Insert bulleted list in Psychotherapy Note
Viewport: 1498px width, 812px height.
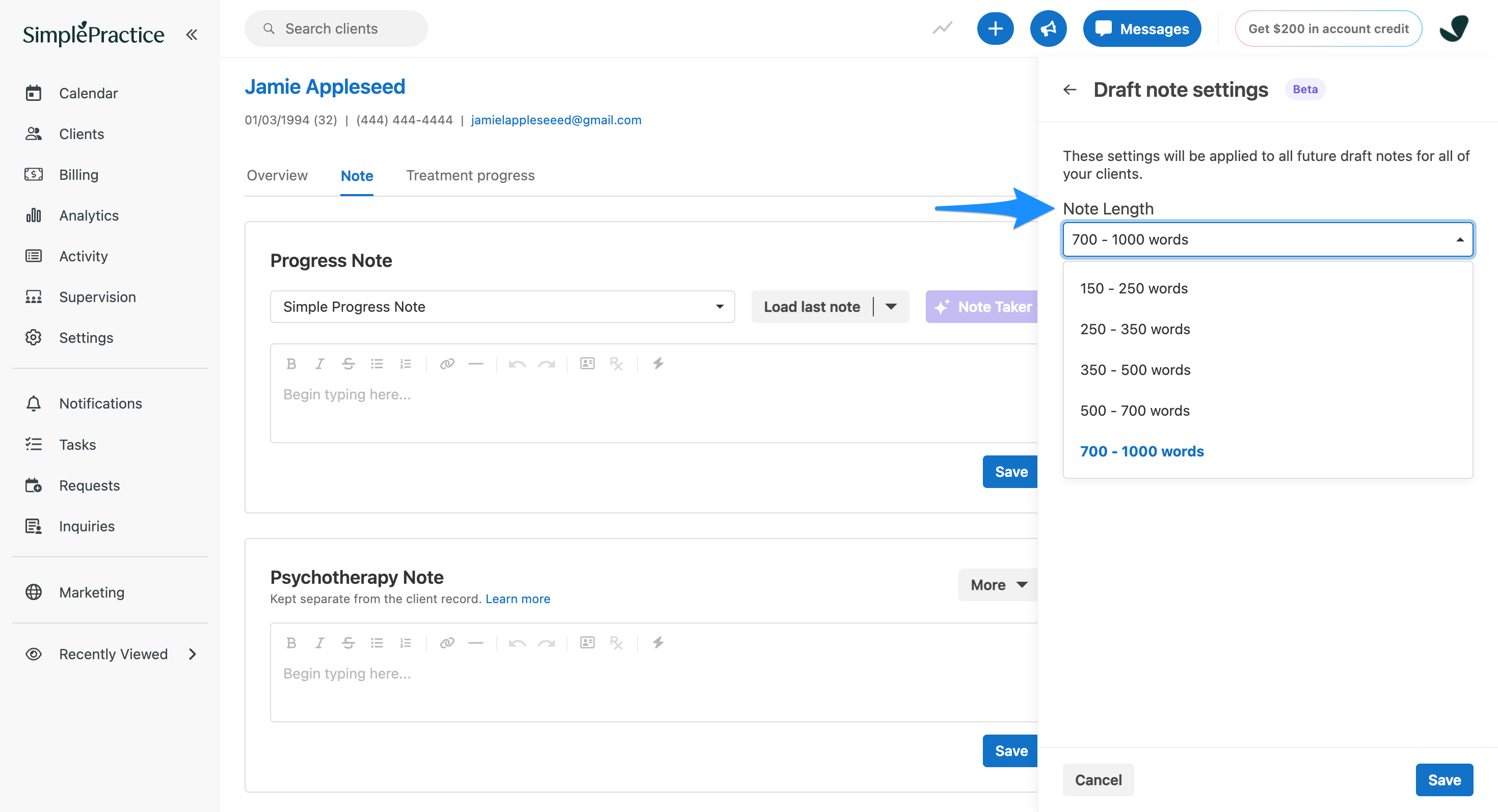(377, 643)
